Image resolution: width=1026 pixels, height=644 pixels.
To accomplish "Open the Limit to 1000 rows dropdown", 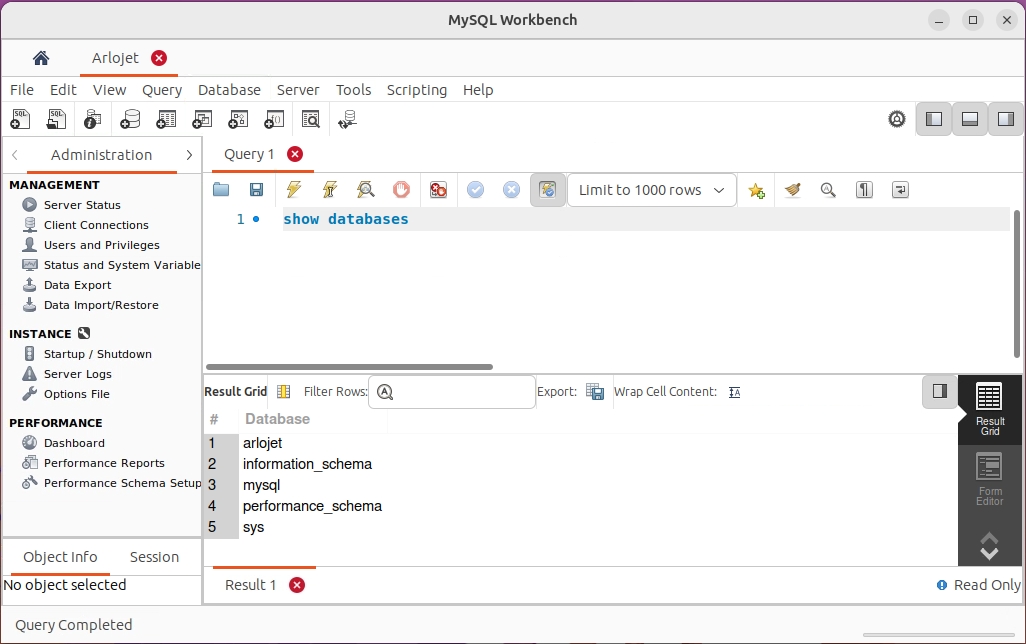I will tap(652, 190).
